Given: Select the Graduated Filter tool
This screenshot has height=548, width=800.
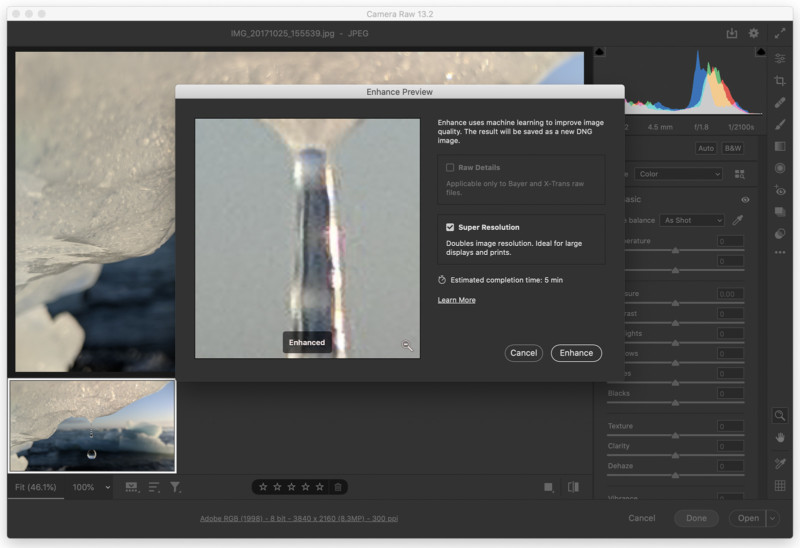Looking at the screenshot, I should 780,146.
